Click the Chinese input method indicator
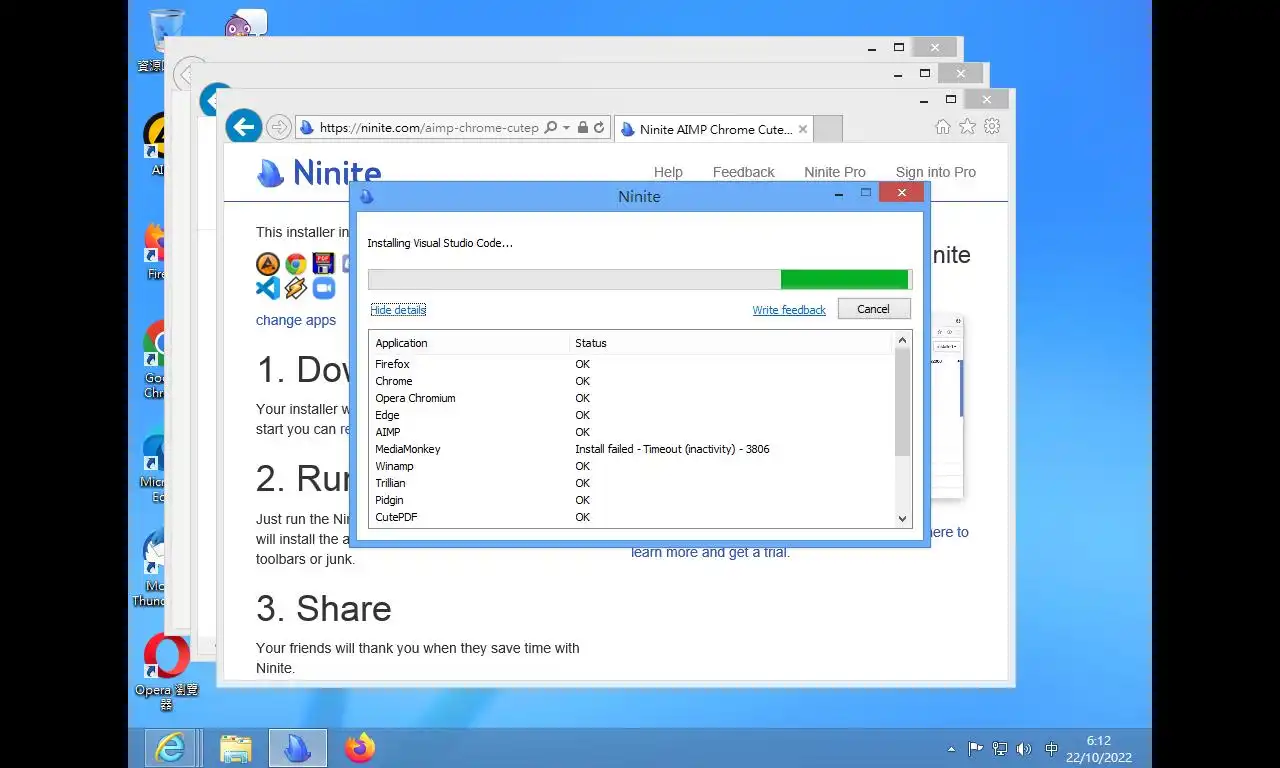The width and height of the screenshot is (1280, 768). 1051,749
